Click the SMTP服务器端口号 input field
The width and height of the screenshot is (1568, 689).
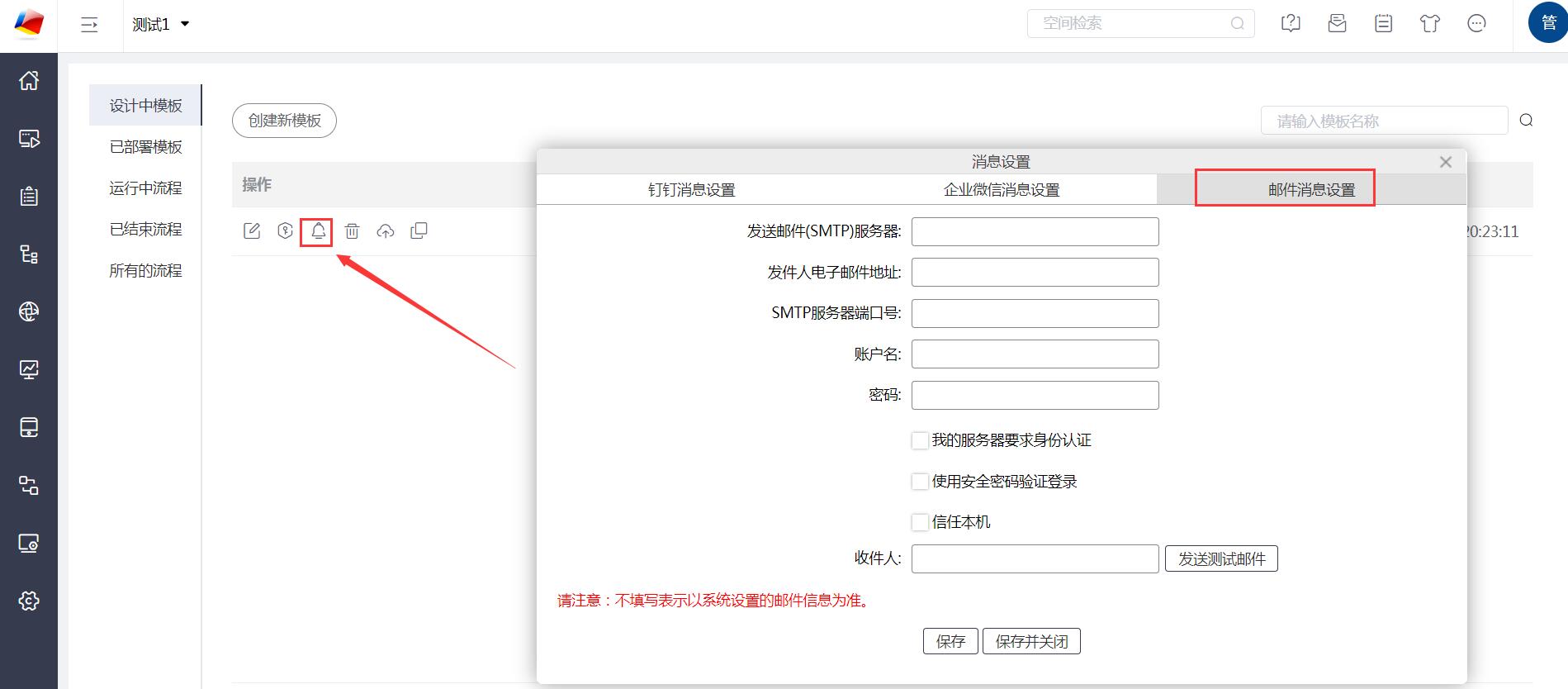pos(1035,313)
